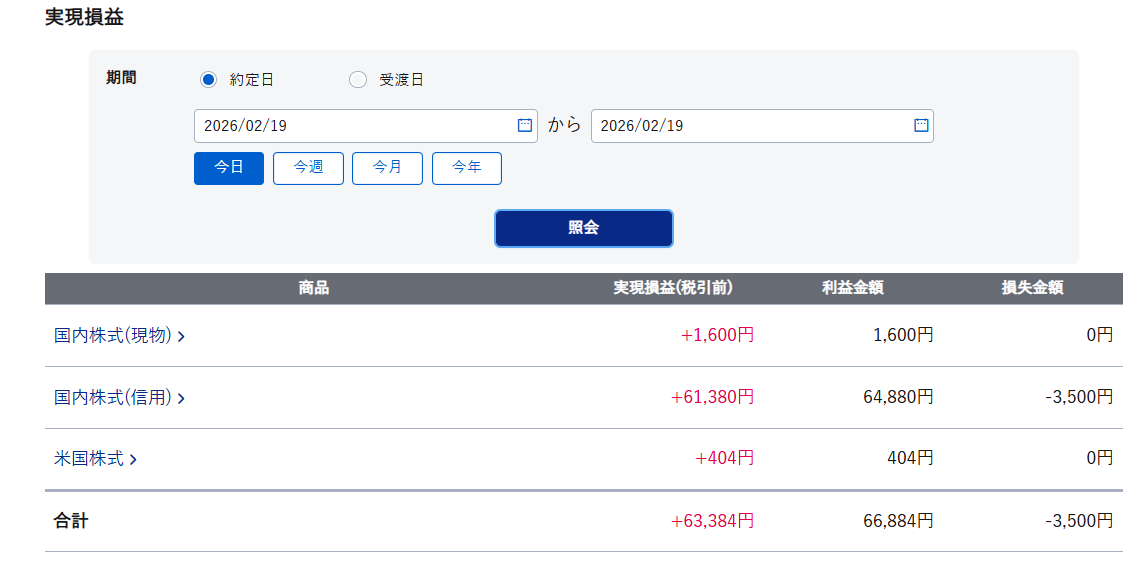Open the 国内株式(現物) details link
The height and width of the screenshot is (562, 1133).
(x=113, y=335)
